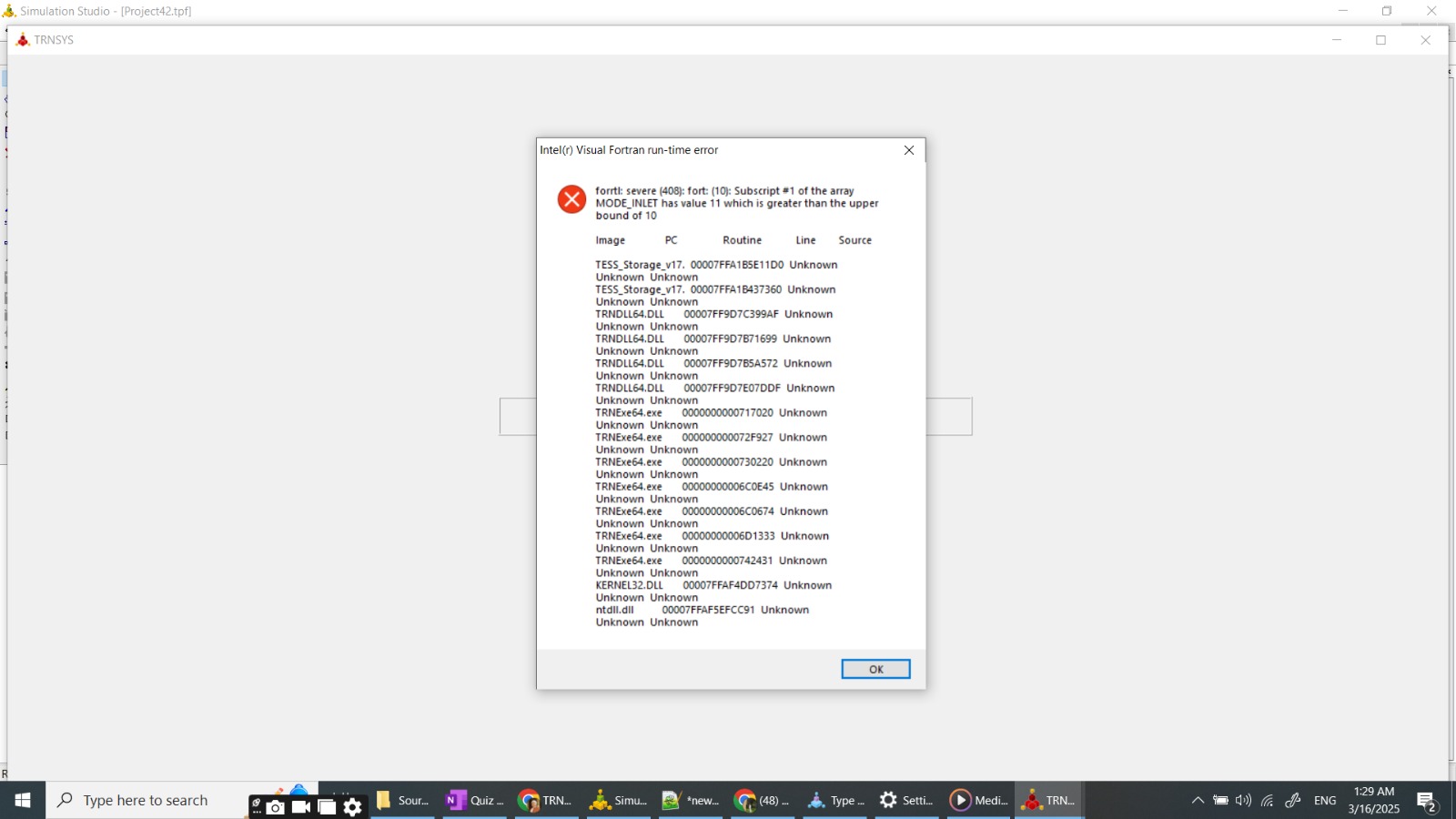The image size is (1456, 819).
Task: Take a screenshot with the camera icon
Action: [276, 806]
